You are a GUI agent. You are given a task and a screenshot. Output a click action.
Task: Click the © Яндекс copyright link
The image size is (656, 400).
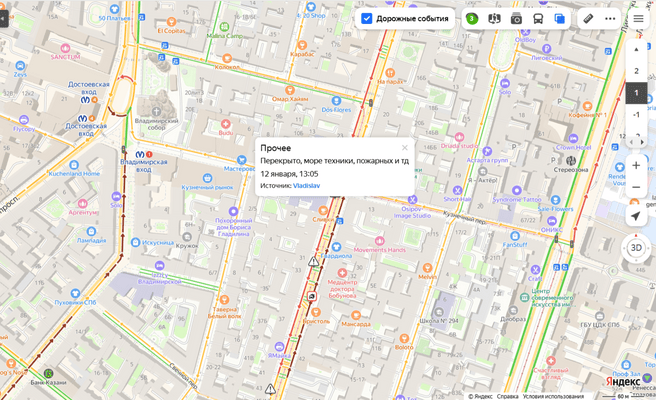point(480,396)
